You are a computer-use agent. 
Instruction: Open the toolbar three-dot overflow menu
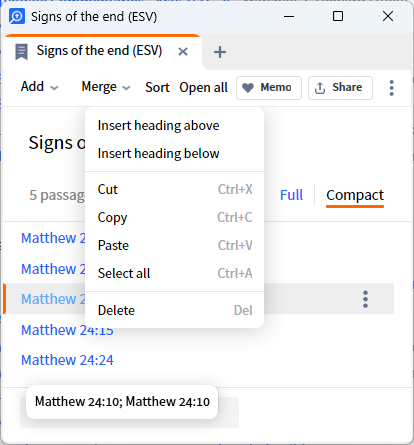[391, 88]
